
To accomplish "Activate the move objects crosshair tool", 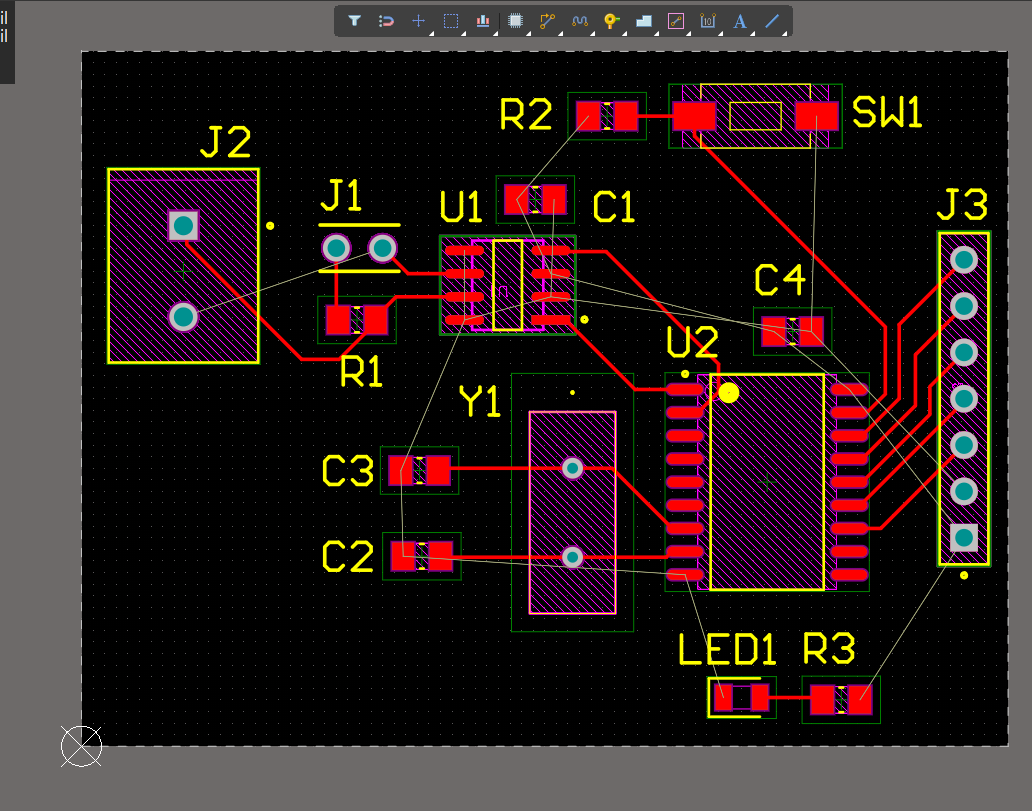I will click(x=419, y=21).
